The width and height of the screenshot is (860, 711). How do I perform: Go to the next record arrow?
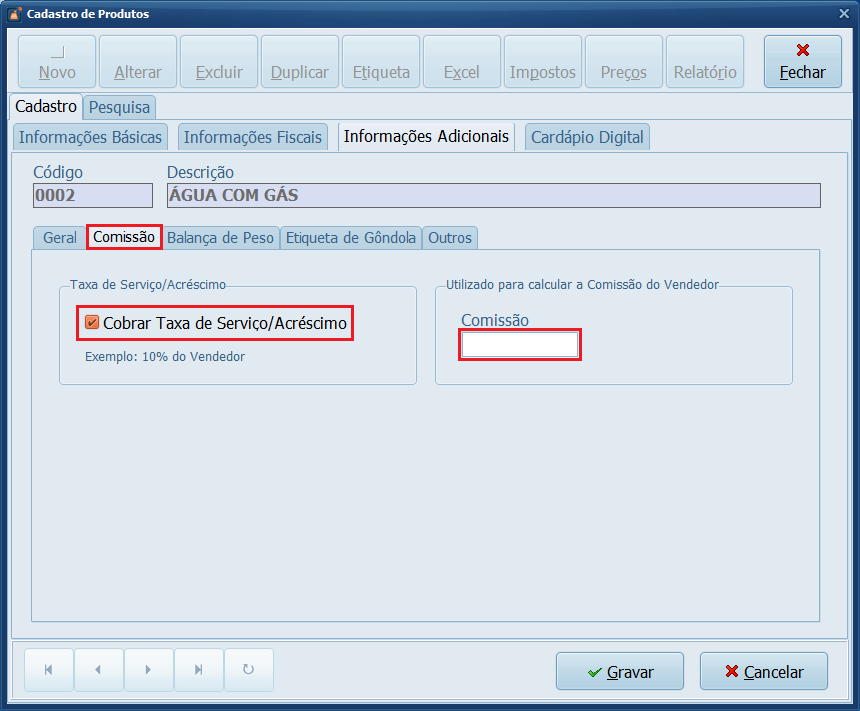pos(148,670)
